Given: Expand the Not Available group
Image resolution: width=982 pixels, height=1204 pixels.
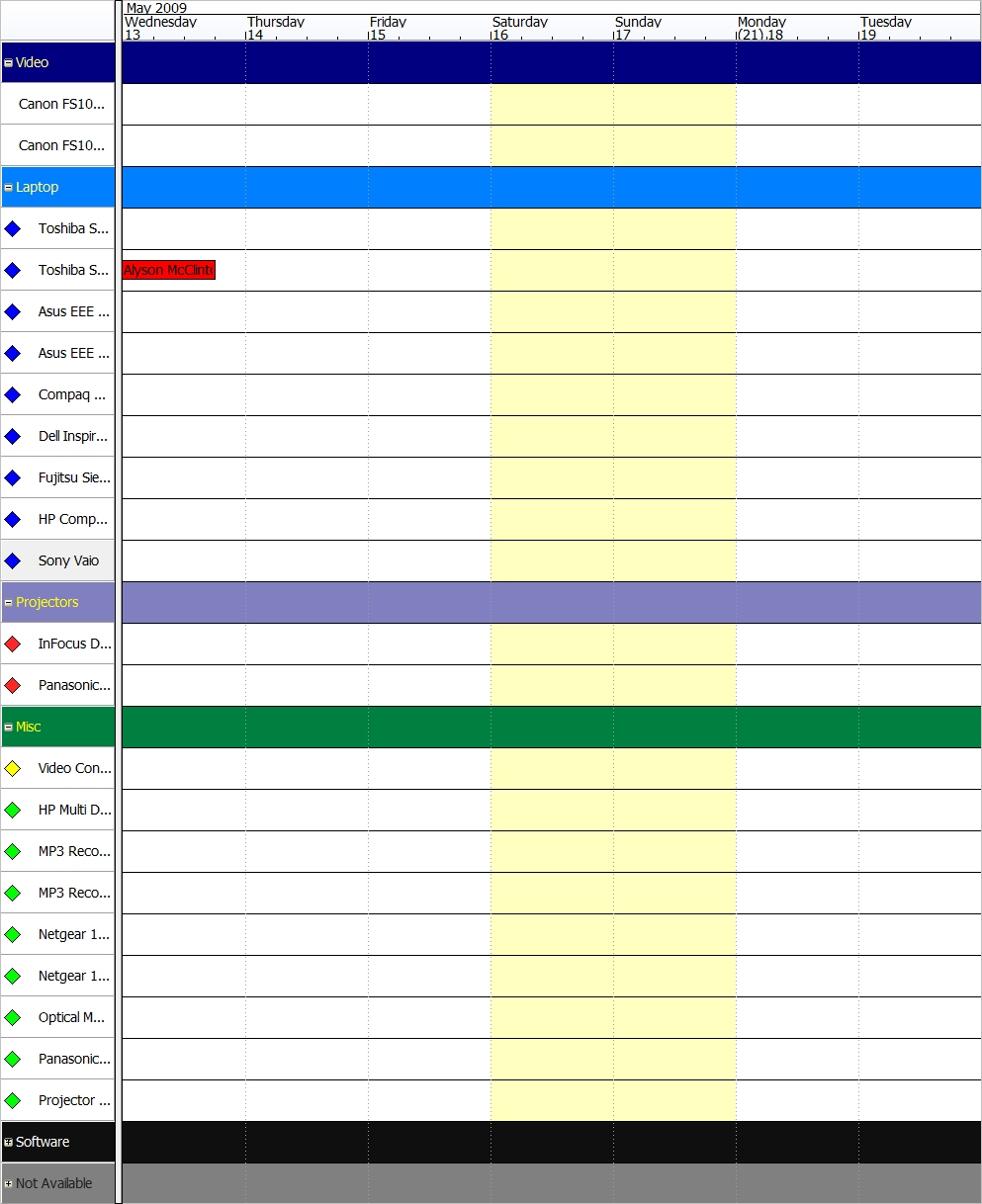Looking at the screenshot, I should (x=9, y=1182).
